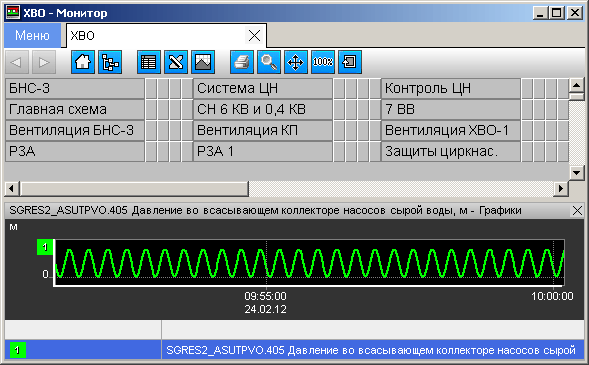
Task: Open the Главная схема screen
Action: [75, 109]
